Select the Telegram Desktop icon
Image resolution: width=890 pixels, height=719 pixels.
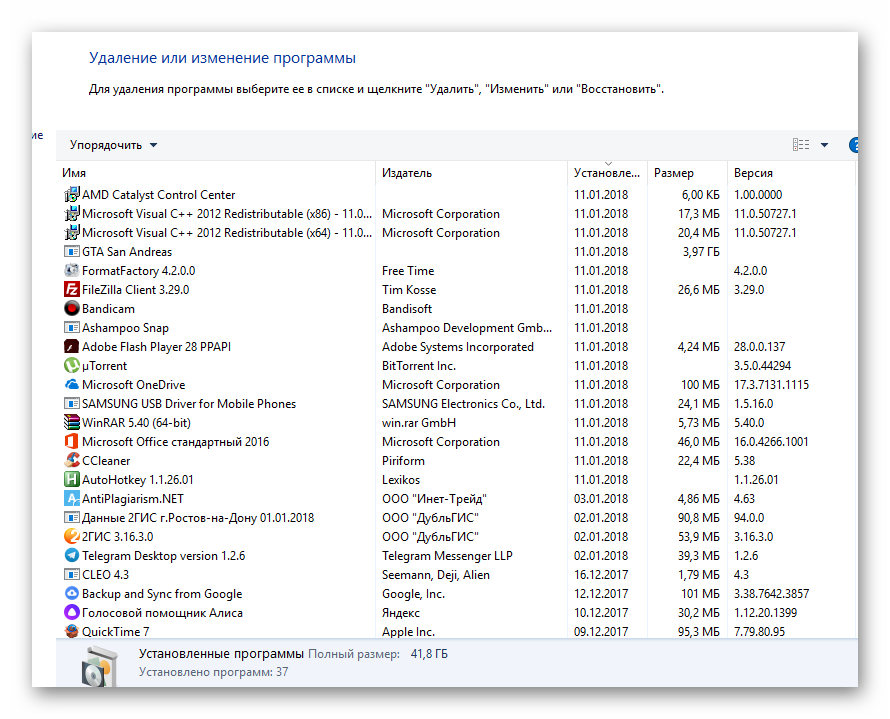tap(71, 556)
